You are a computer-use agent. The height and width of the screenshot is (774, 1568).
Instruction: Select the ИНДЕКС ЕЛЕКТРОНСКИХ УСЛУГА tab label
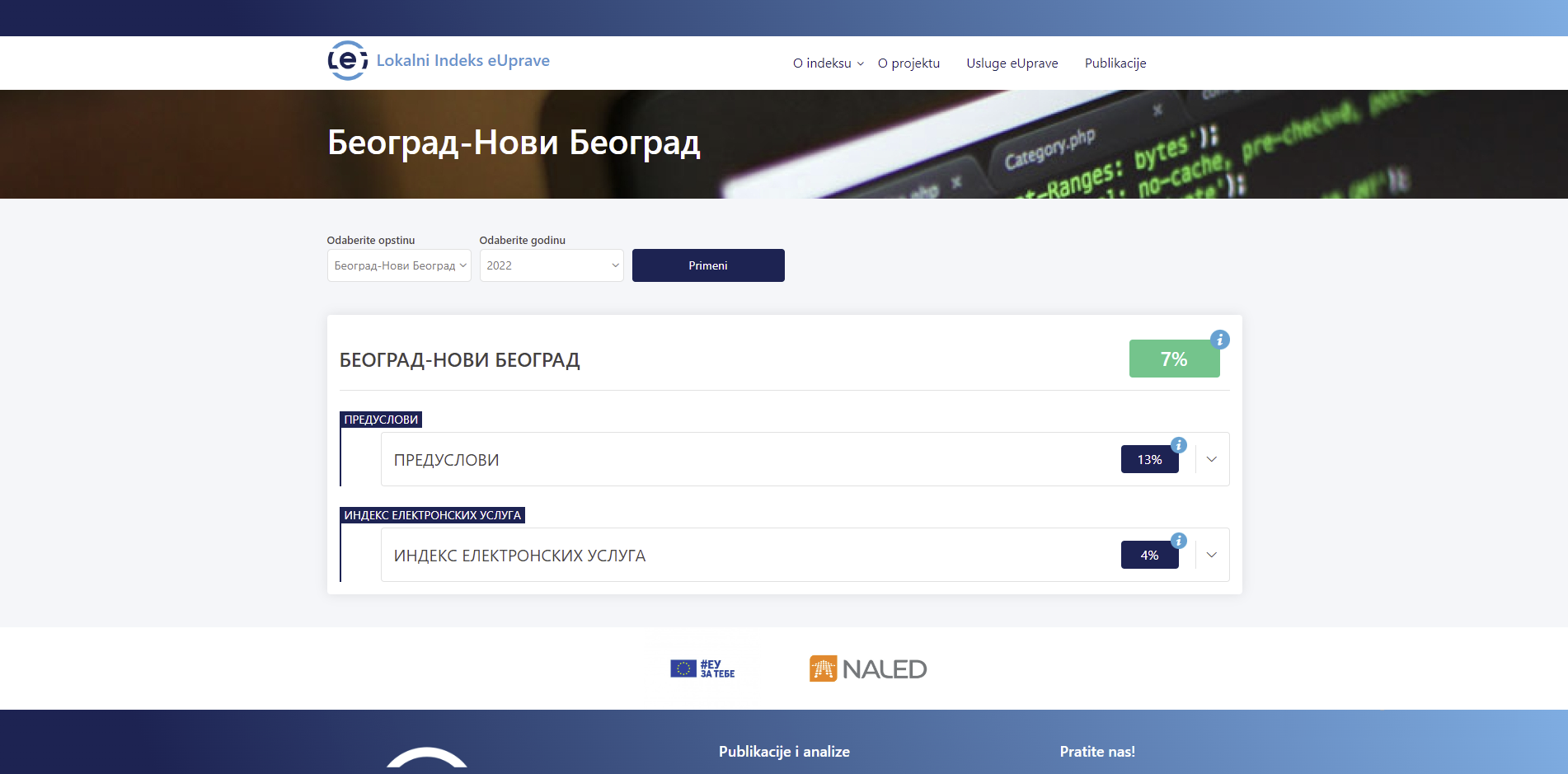click(x=433, y=515)
